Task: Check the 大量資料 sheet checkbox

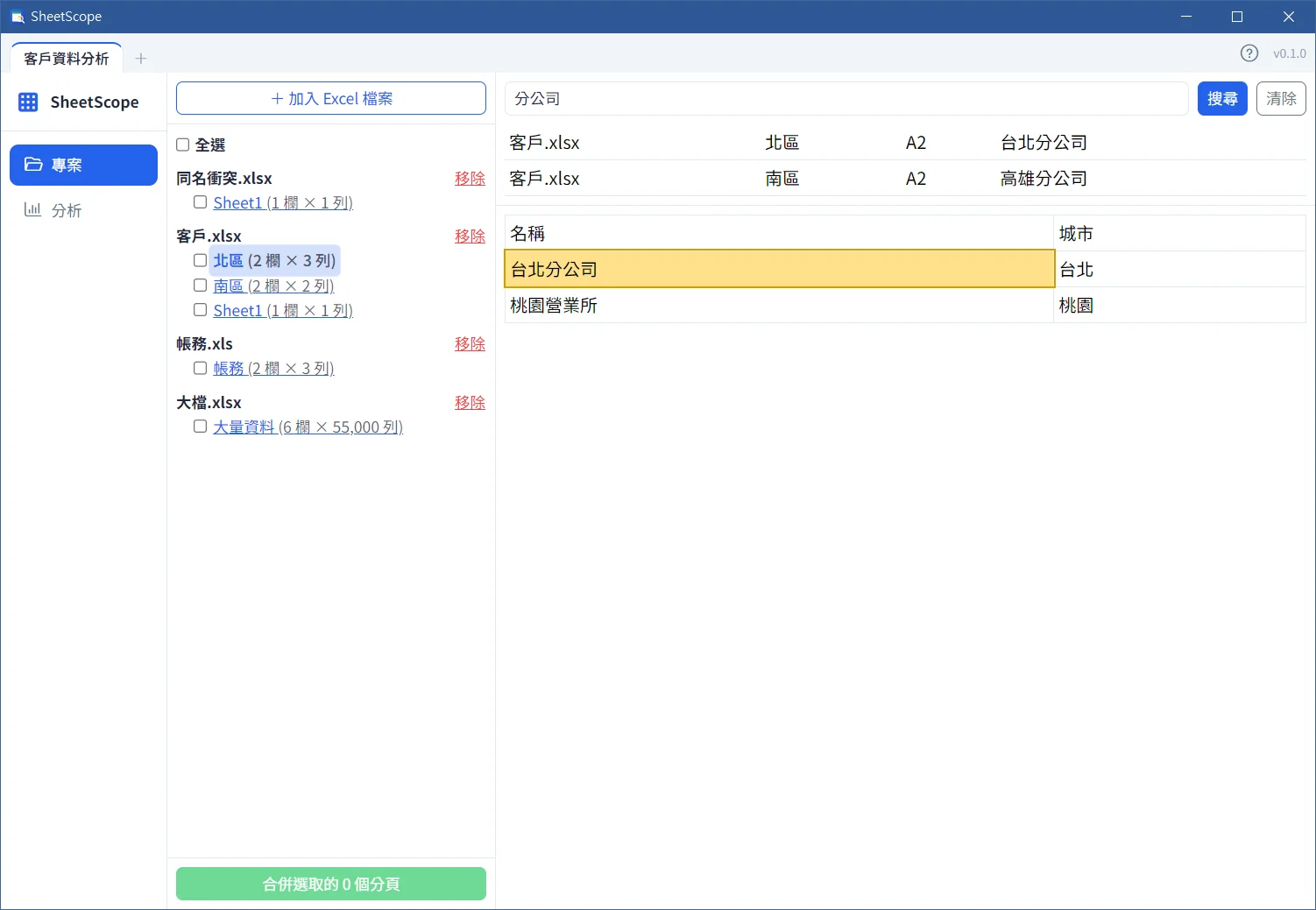Action: (200, 427)
